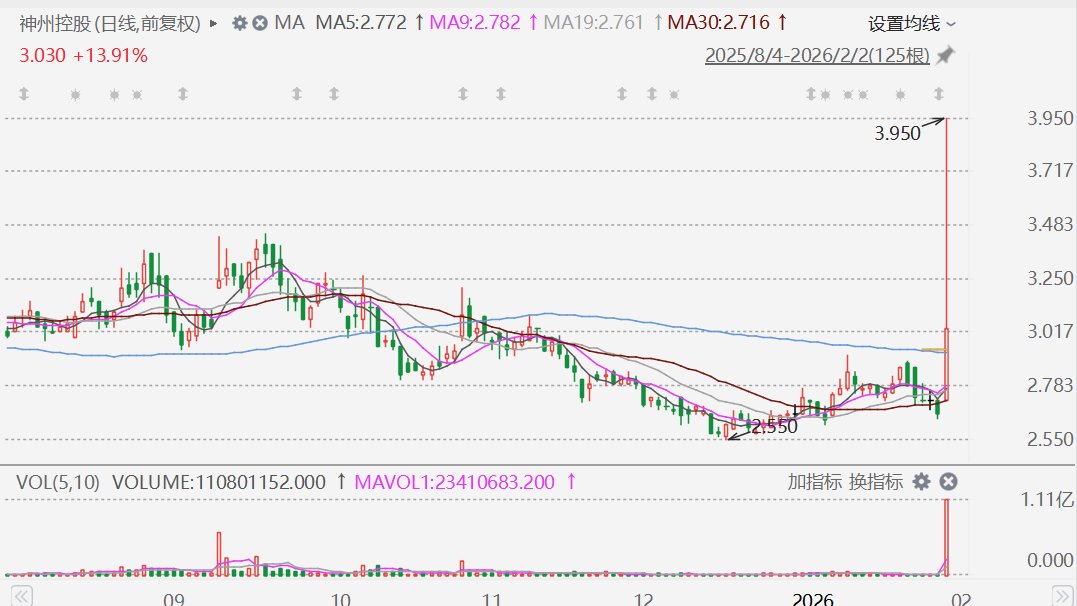The height and width of the screenshot is (606, 1077).
Task: Click the 2.550 low price annotation
Action: (774, 427)
